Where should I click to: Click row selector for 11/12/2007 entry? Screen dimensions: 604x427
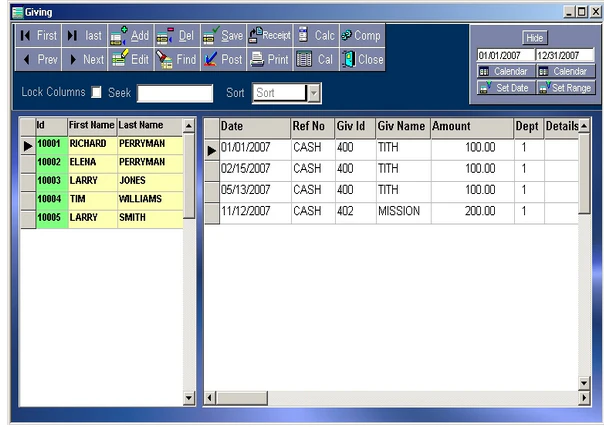(x=212, y=213)
